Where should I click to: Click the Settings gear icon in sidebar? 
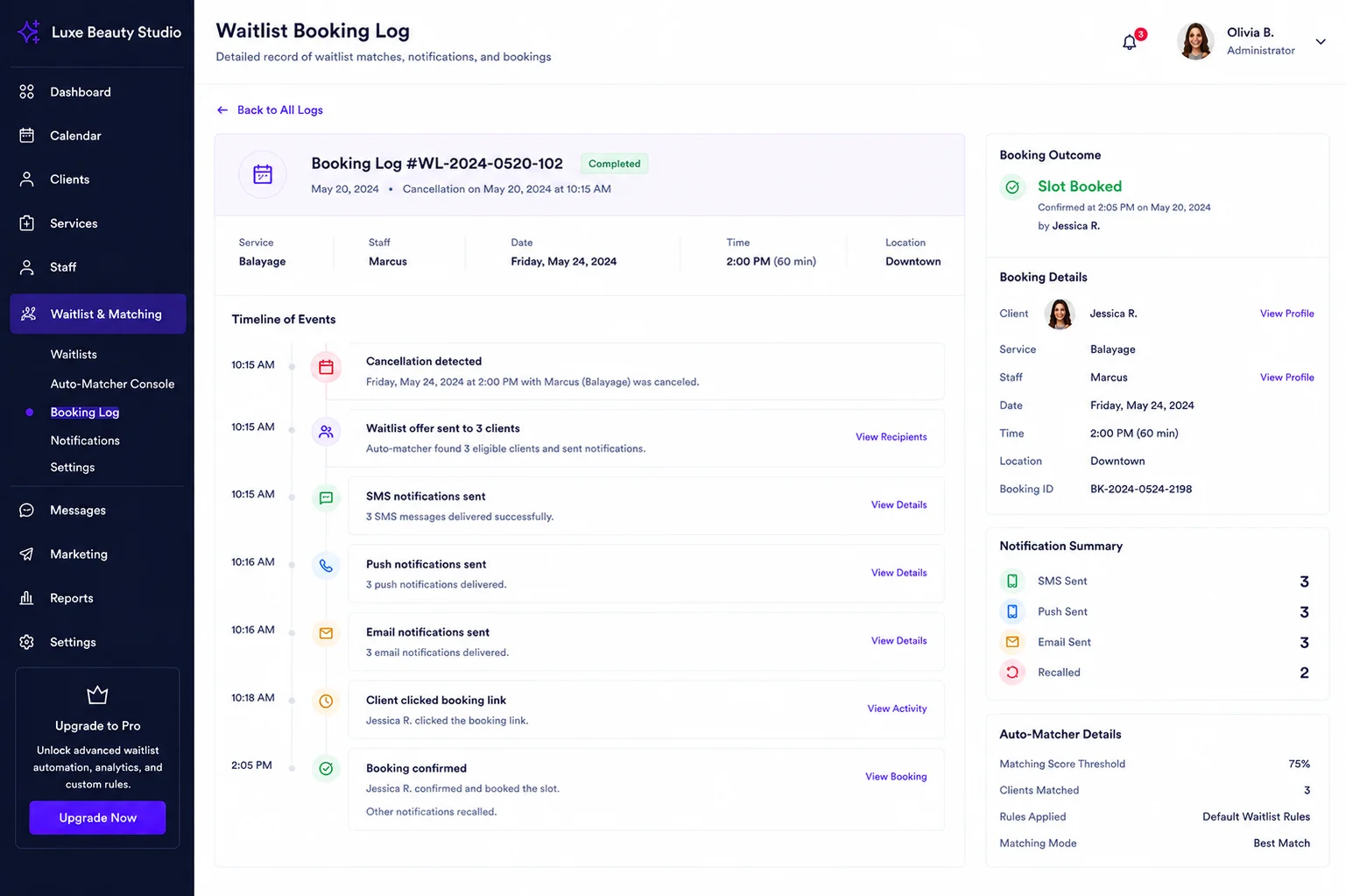point(27,642)
